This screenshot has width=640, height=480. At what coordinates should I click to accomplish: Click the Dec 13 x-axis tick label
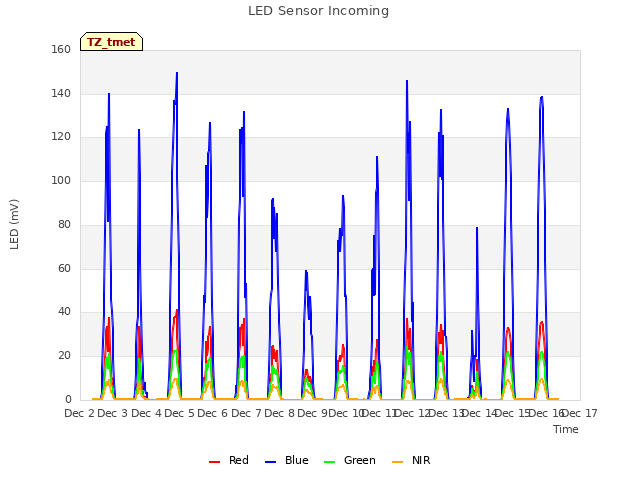(x=447, y=413)
